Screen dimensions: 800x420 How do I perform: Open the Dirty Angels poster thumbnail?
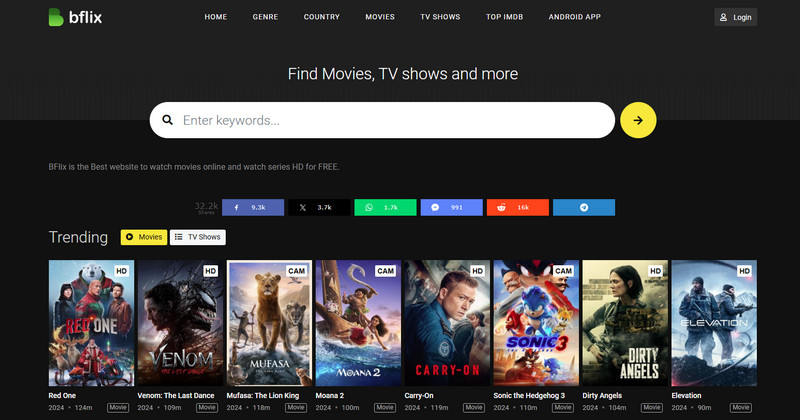pos(625,323)
